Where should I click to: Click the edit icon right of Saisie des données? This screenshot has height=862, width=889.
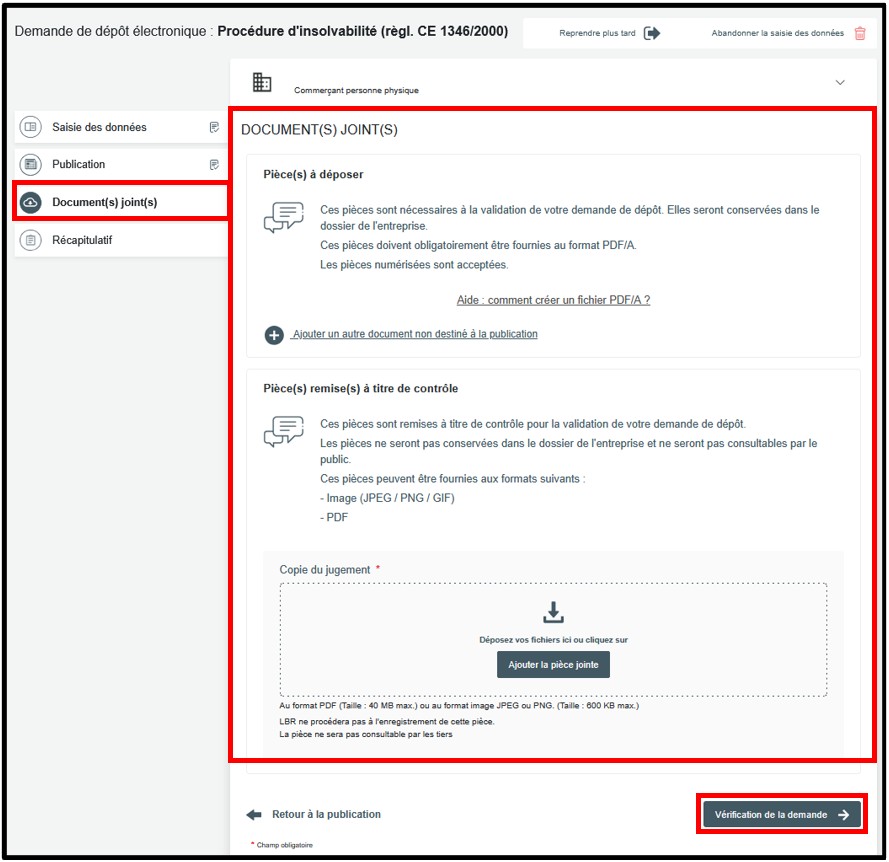coord(214,127)
